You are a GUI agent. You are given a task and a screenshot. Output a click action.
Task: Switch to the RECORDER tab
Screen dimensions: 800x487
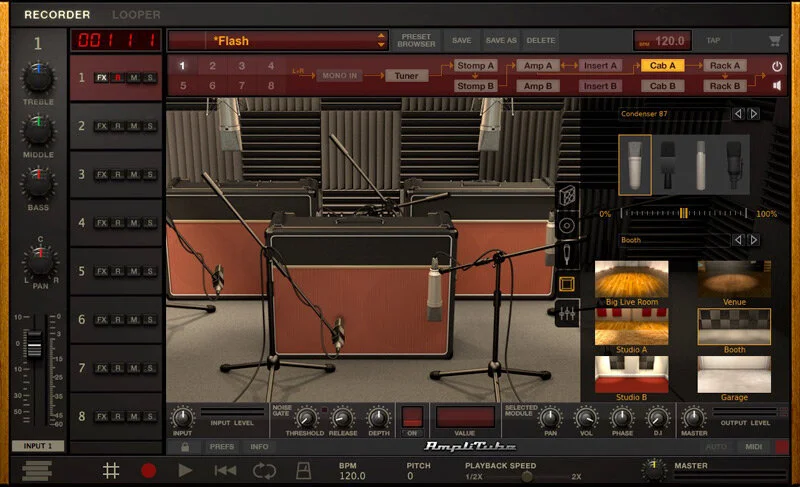click(57, 15)
